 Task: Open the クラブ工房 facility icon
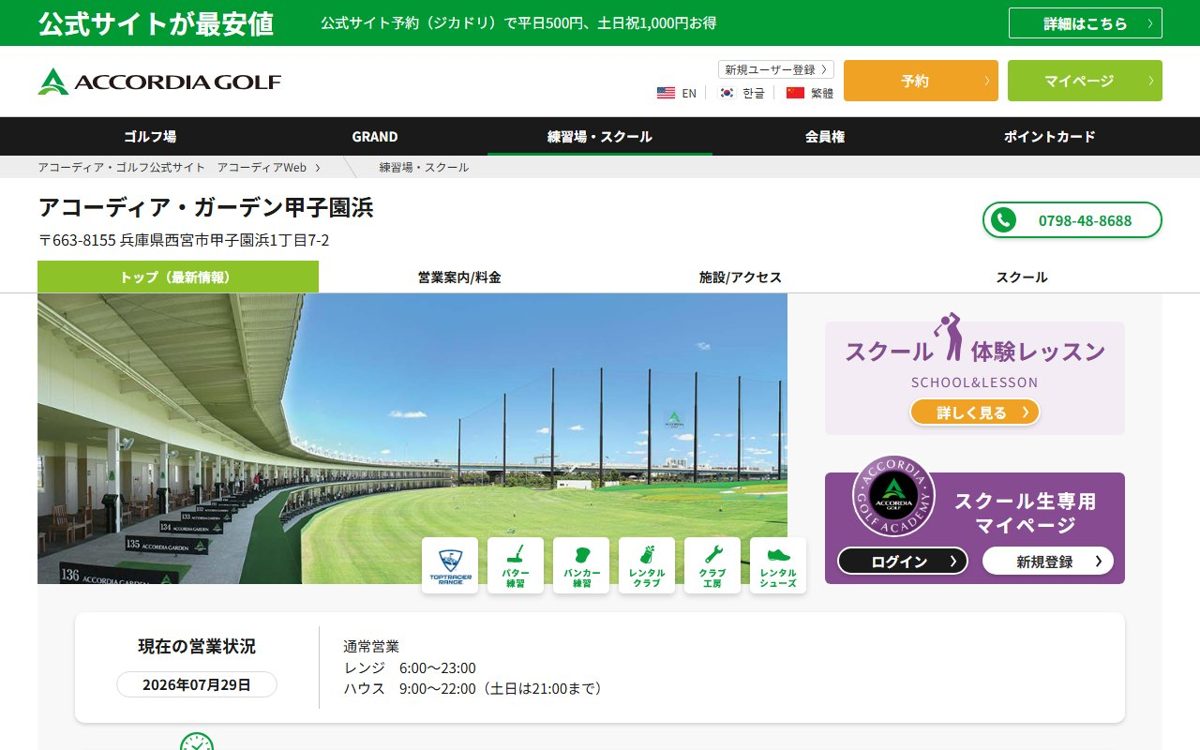point(713,565)
